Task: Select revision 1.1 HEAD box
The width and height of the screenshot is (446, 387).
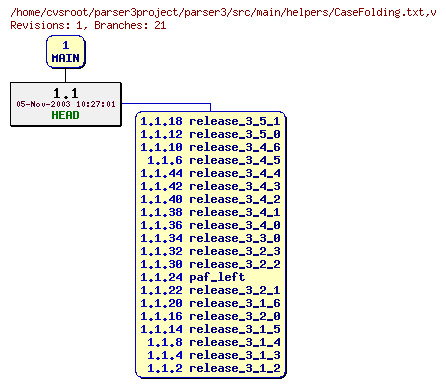Action: click(x=66, y=104)
